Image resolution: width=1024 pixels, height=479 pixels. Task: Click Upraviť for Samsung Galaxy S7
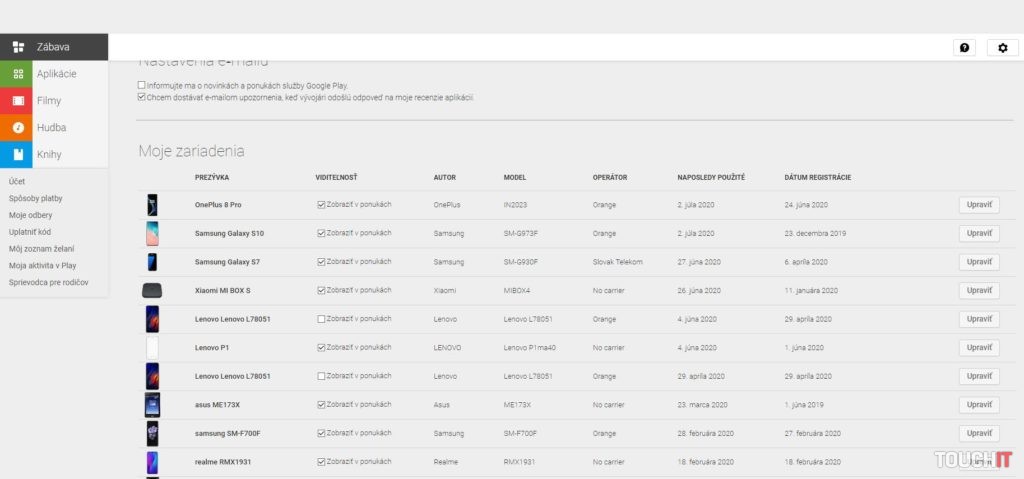(978, 262)
